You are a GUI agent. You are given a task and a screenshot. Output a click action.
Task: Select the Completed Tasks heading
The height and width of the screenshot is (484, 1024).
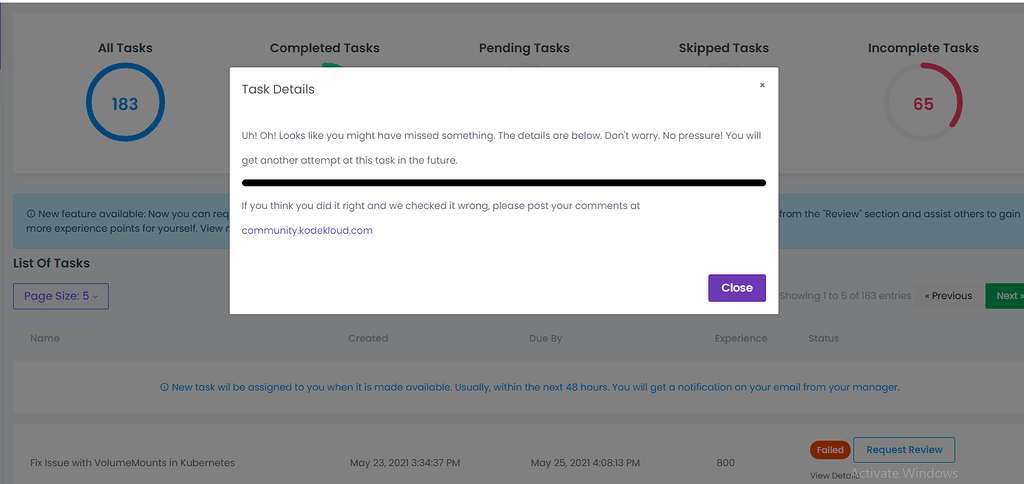(325, 48)
